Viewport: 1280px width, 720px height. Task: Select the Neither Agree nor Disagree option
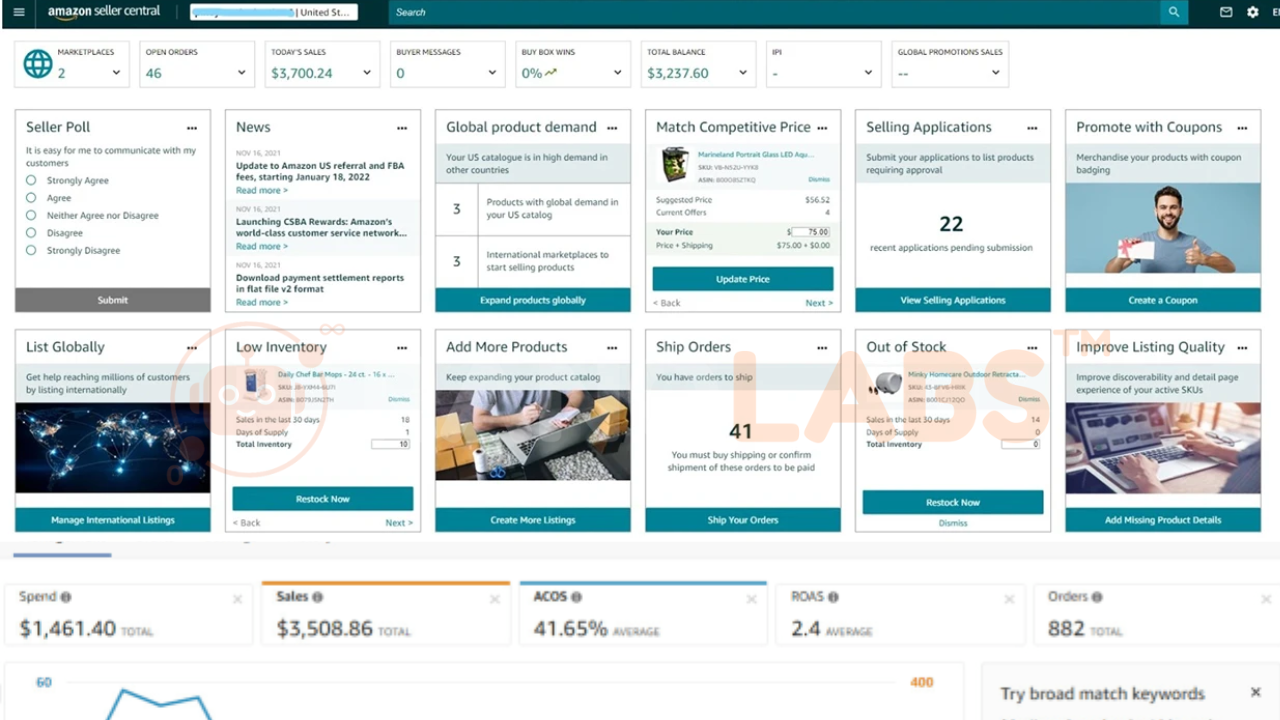[x=31, y=215]
